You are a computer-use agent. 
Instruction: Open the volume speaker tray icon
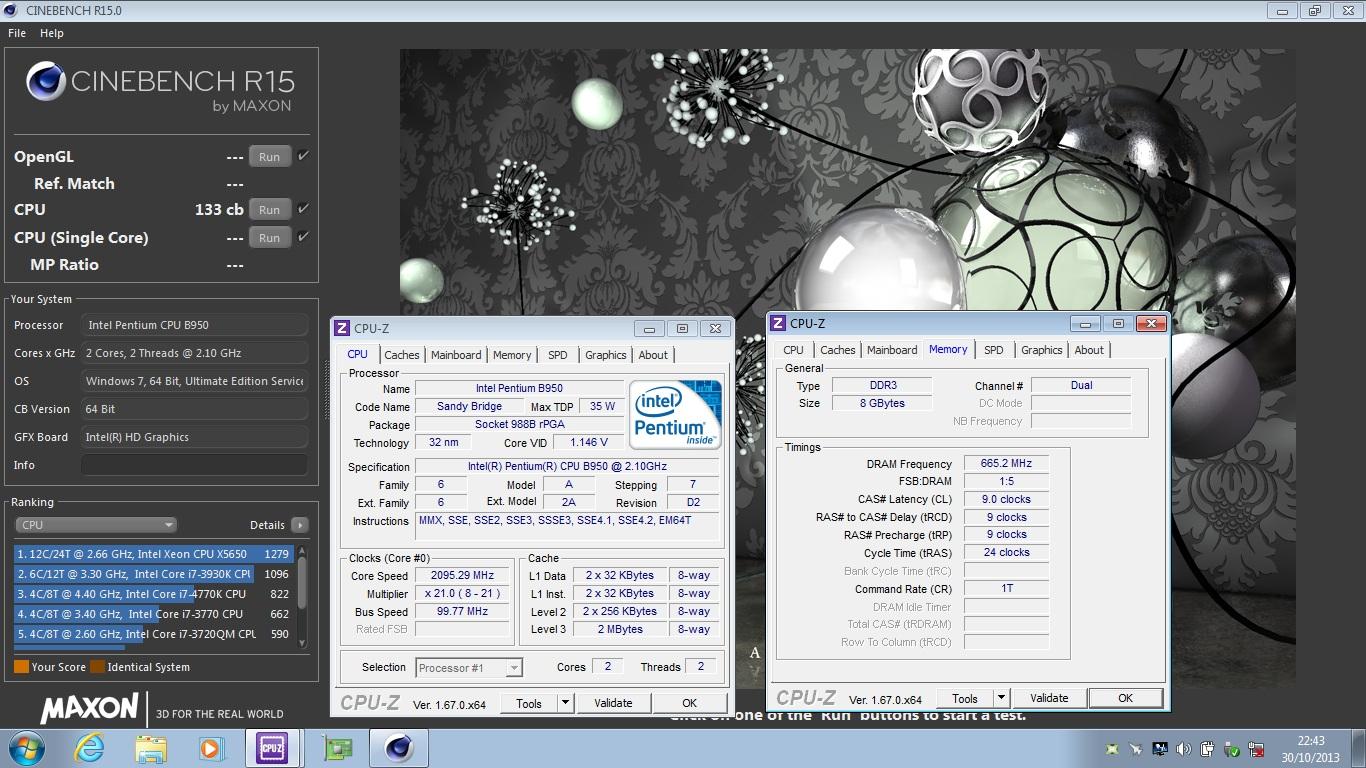[1184, 749]
